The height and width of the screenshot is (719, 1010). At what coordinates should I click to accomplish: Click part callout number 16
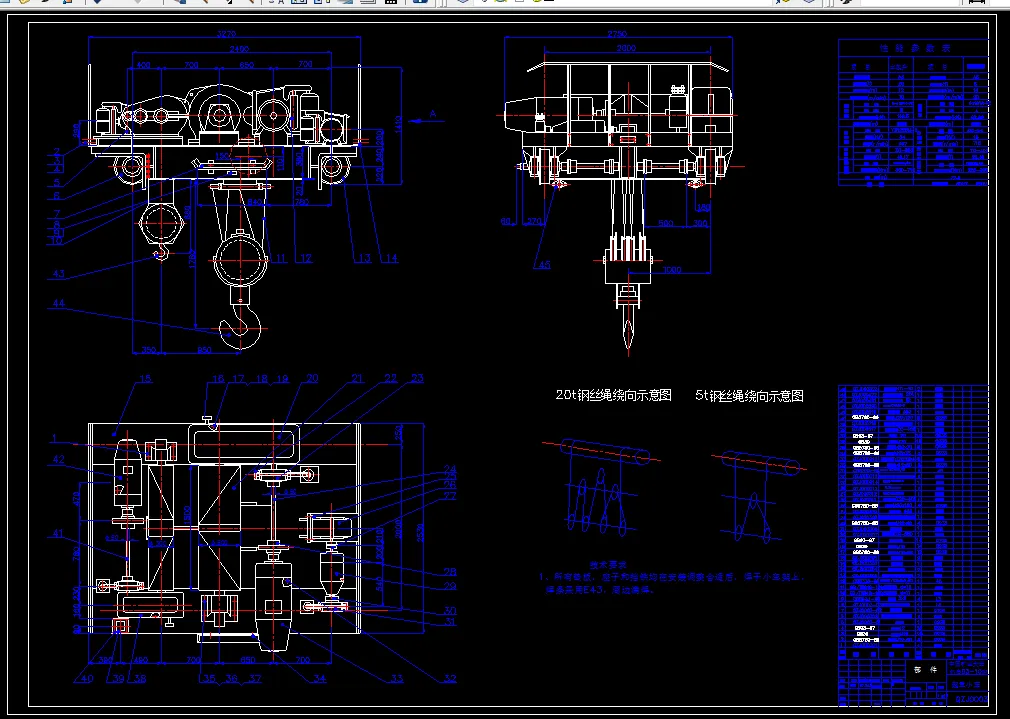(x=218, y=379)
